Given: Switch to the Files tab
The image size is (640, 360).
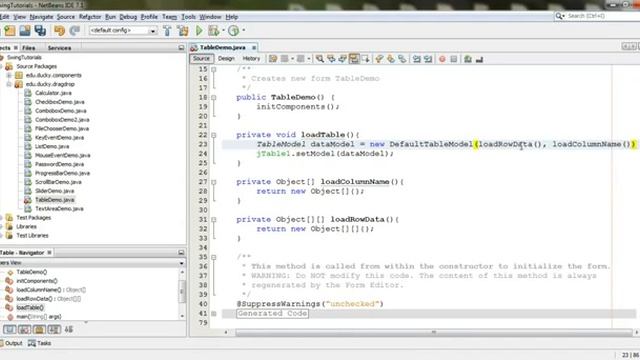Looking at the screenshot, I should coord(29,48).
